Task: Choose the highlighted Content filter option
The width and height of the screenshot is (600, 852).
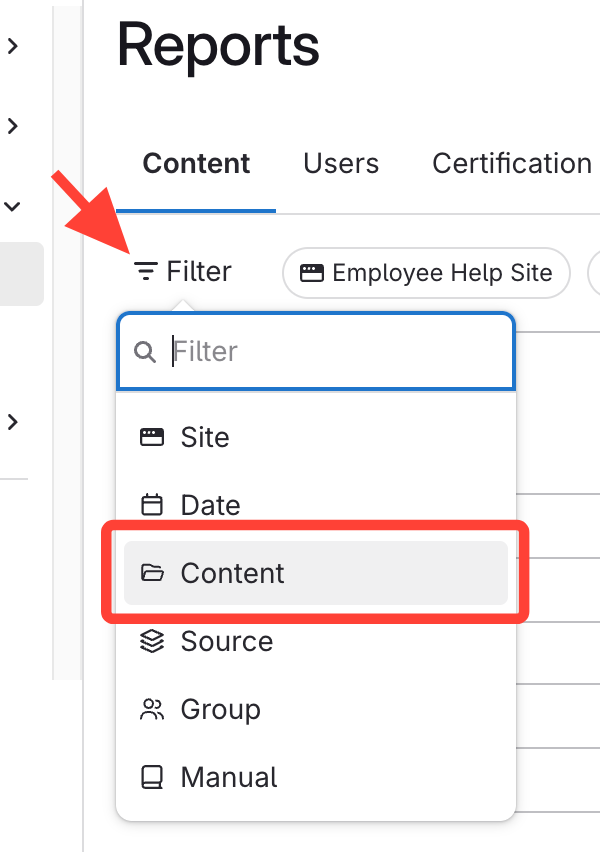Action: coord(315,573)
